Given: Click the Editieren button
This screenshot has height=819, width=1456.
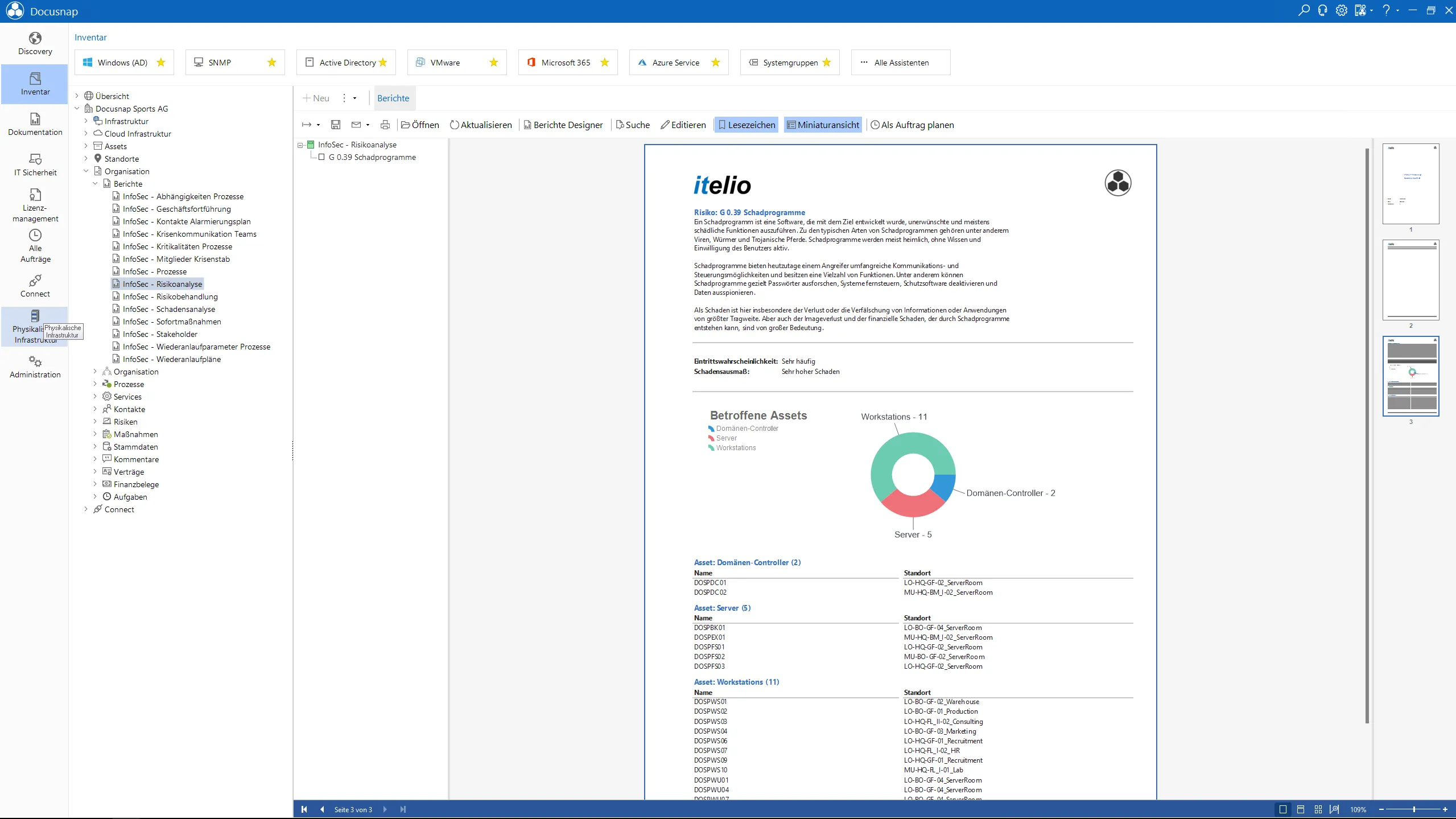Looking at the screenshot, I should [683, 125].
